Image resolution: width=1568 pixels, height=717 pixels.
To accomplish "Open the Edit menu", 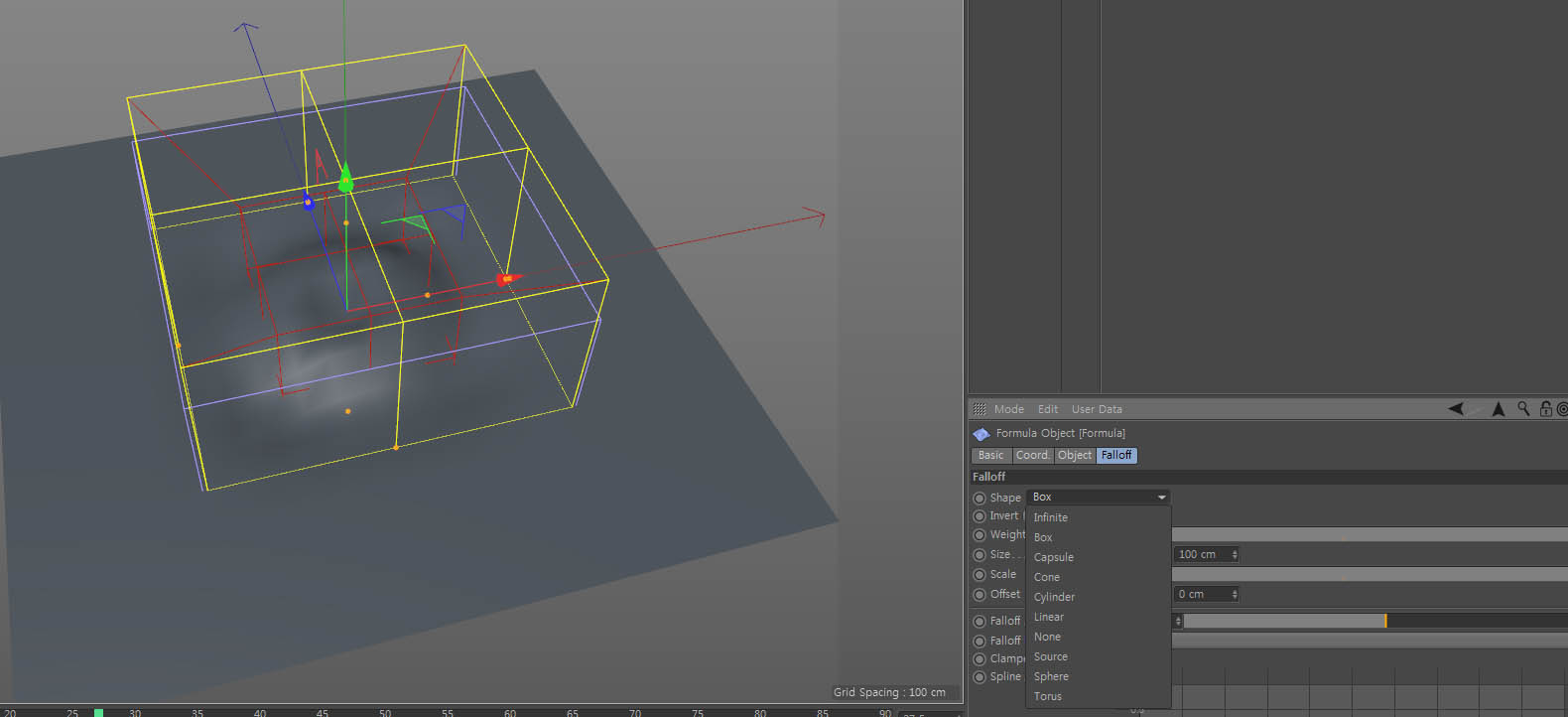I will (x=1048, y=409).
